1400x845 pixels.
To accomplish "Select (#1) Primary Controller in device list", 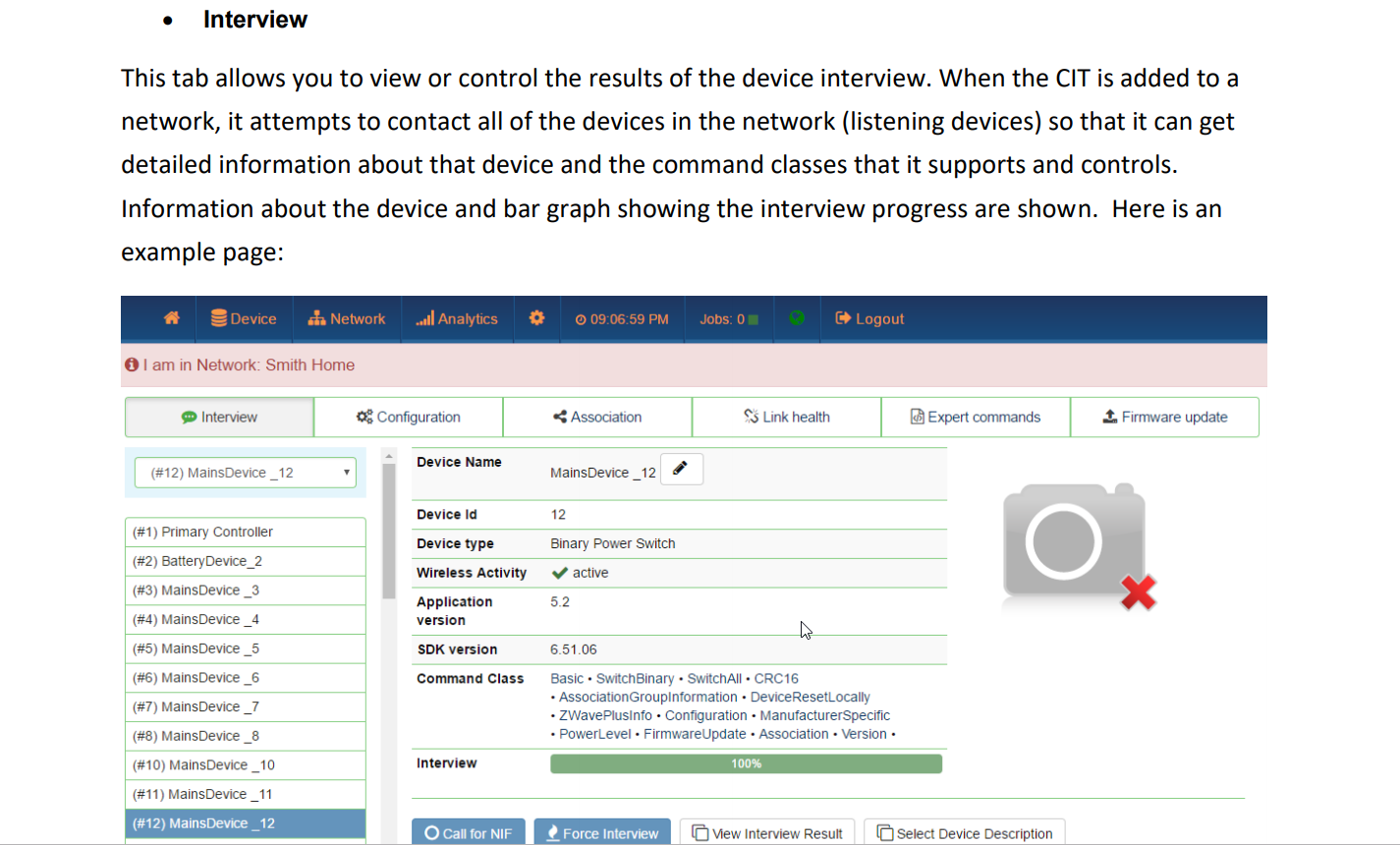I will point(246,532).
